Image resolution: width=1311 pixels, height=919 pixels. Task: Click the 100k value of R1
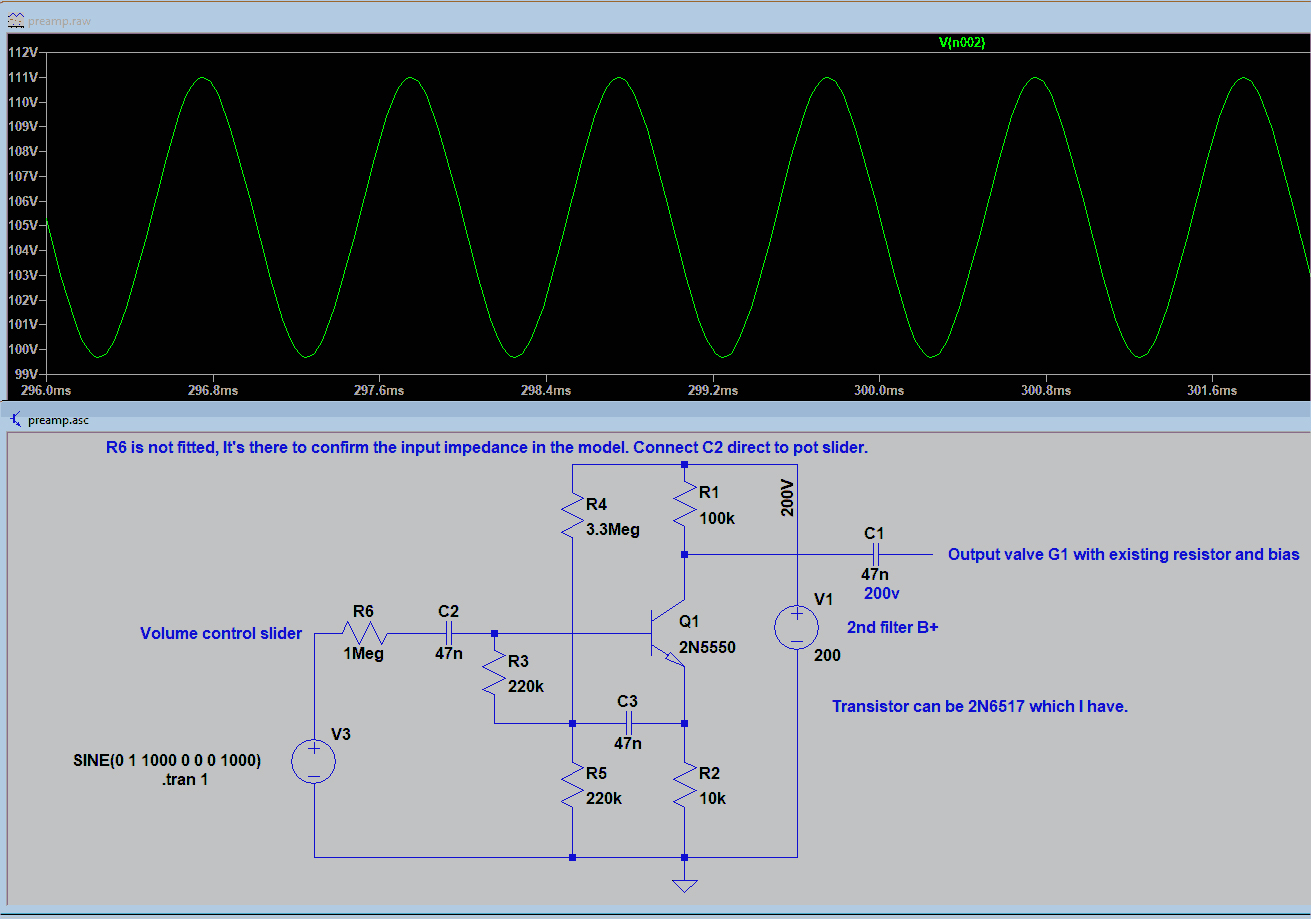[717, 518]
